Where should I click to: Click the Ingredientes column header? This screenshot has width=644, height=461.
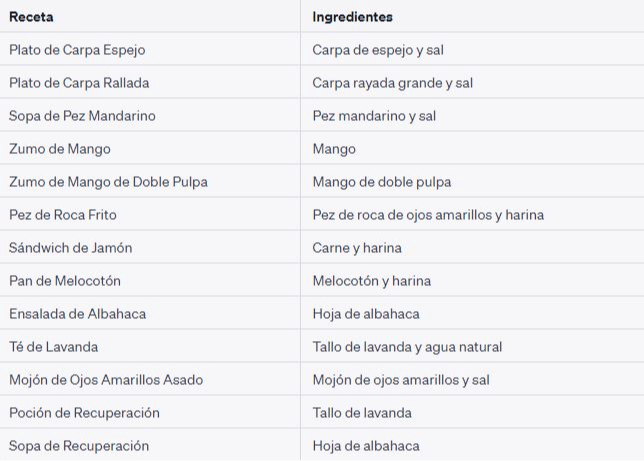point(352,17)
